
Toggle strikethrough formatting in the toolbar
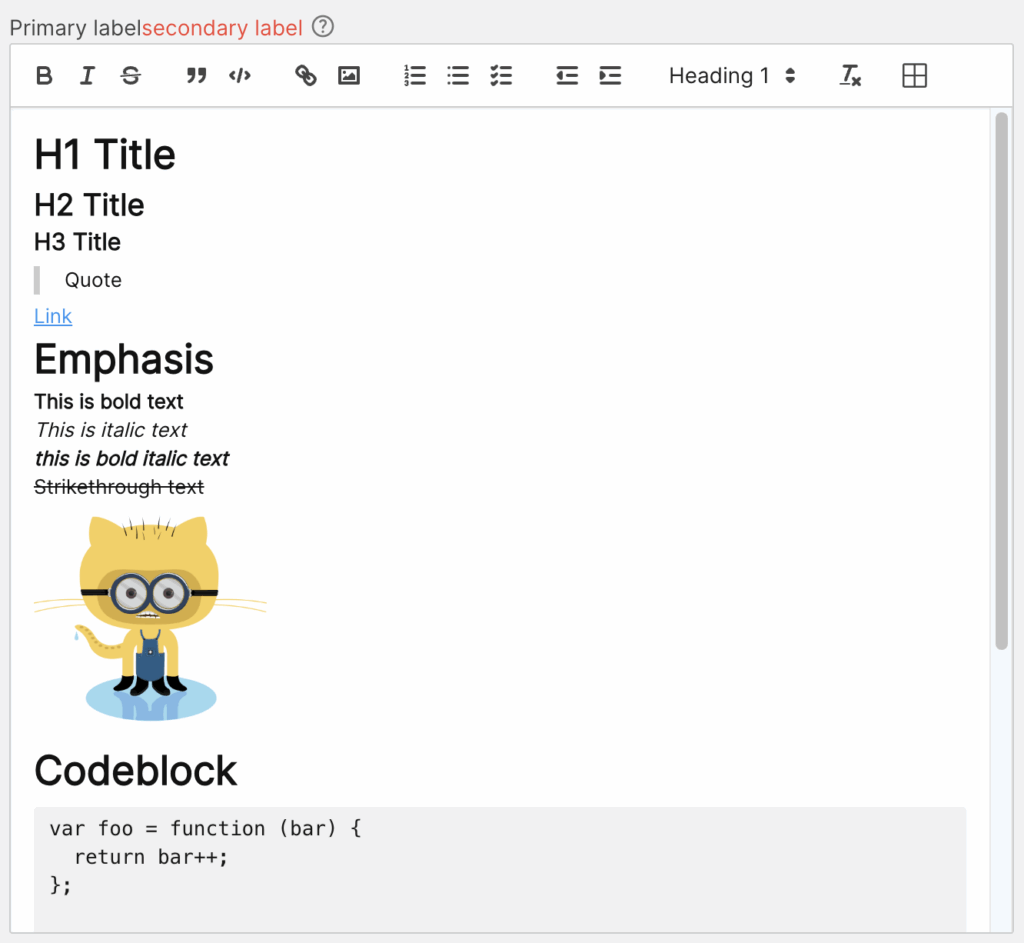(x=130, y=76)
